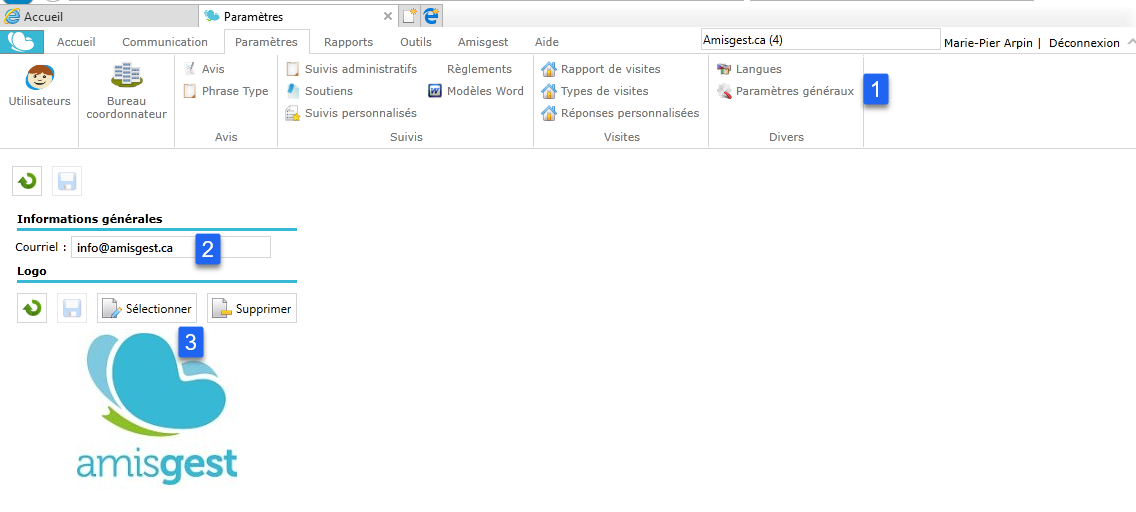The width and height of the screenshot is (1136, 512).
Task: Switch to the Outils ribbon tab
Action: (x=416, y=42)
